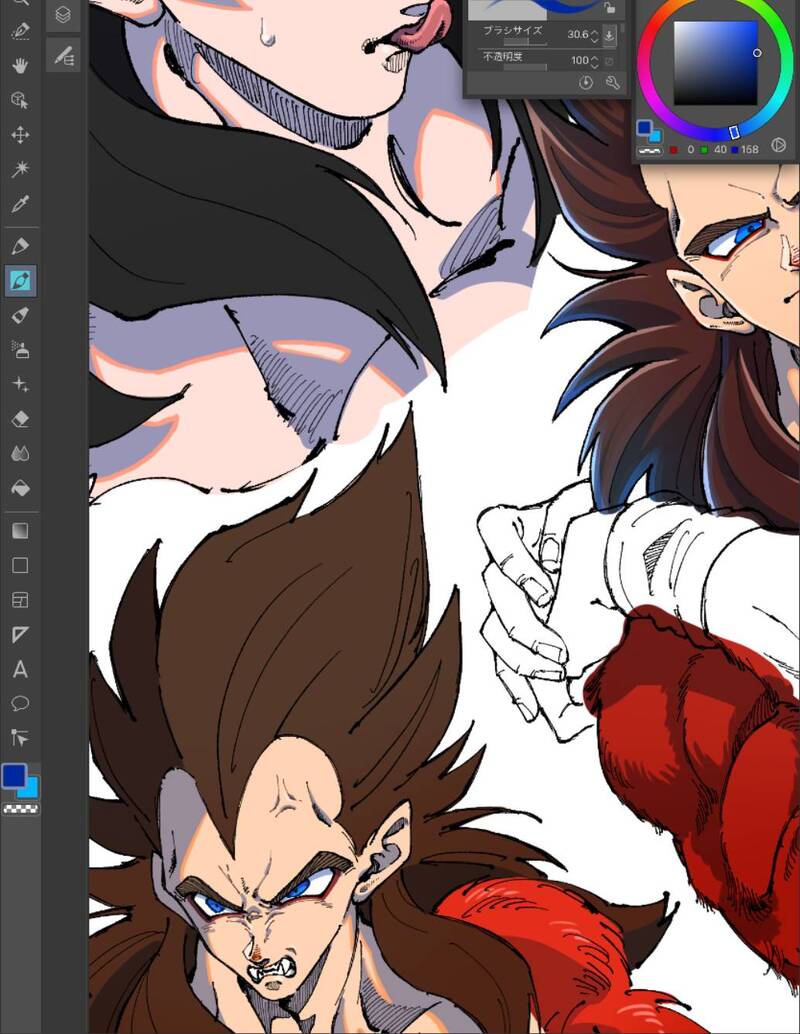Select the Ruler tool
The height and width of the screenshot is (1034, 800).
coord(20,634)
